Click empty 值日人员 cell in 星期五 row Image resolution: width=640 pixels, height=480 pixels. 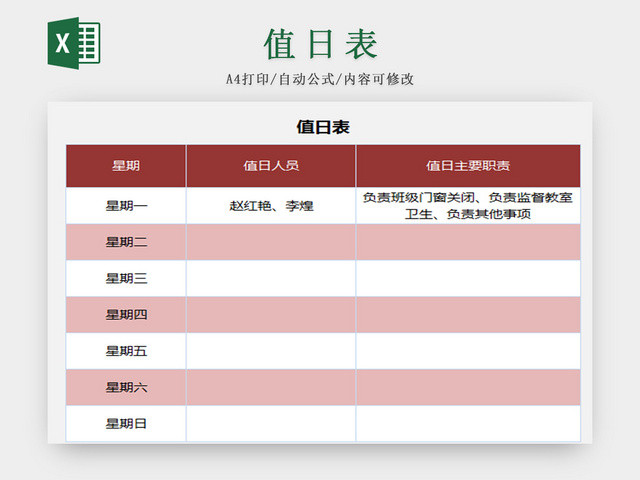click(x=271, y=351)
